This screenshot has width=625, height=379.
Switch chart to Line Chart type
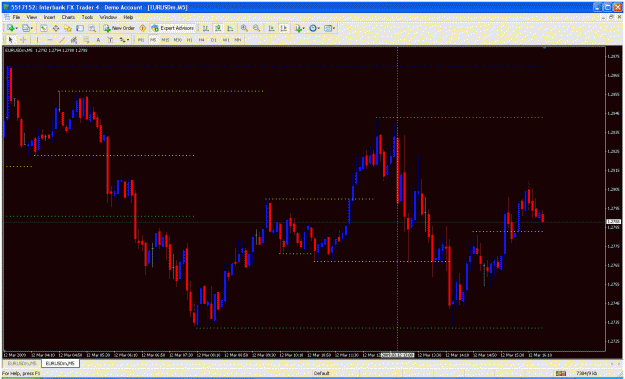(230, 28)
